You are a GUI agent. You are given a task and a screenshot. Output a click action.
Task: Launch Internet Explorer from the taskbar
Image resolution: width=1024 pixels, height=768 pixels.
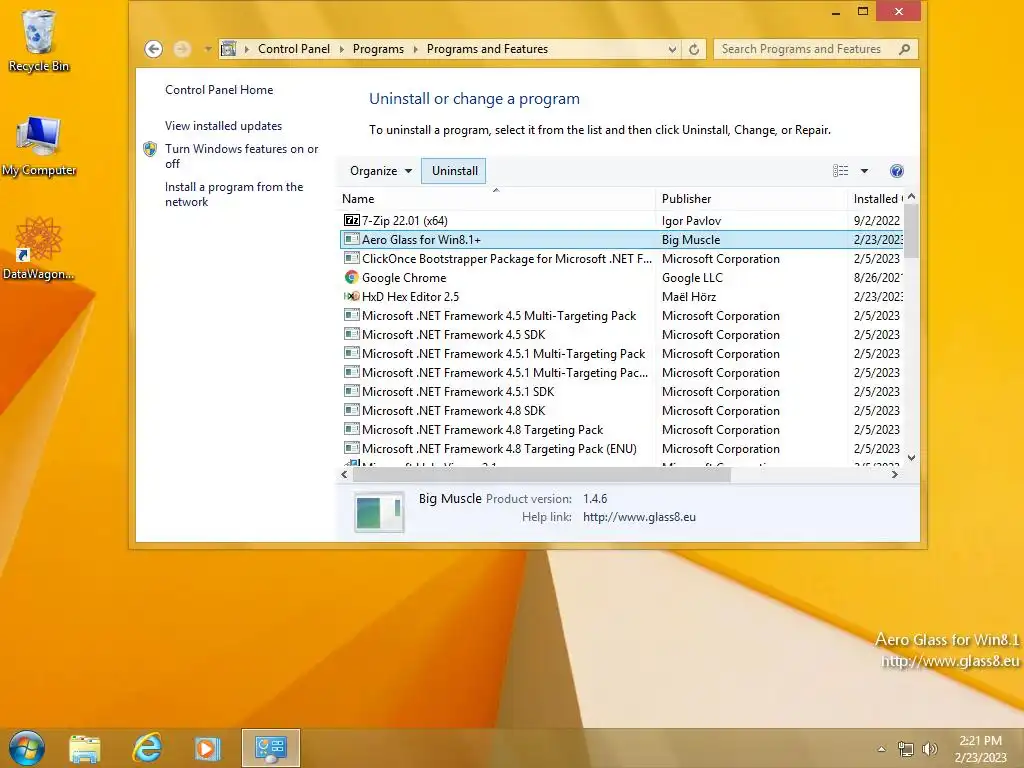tap(147, 748)
